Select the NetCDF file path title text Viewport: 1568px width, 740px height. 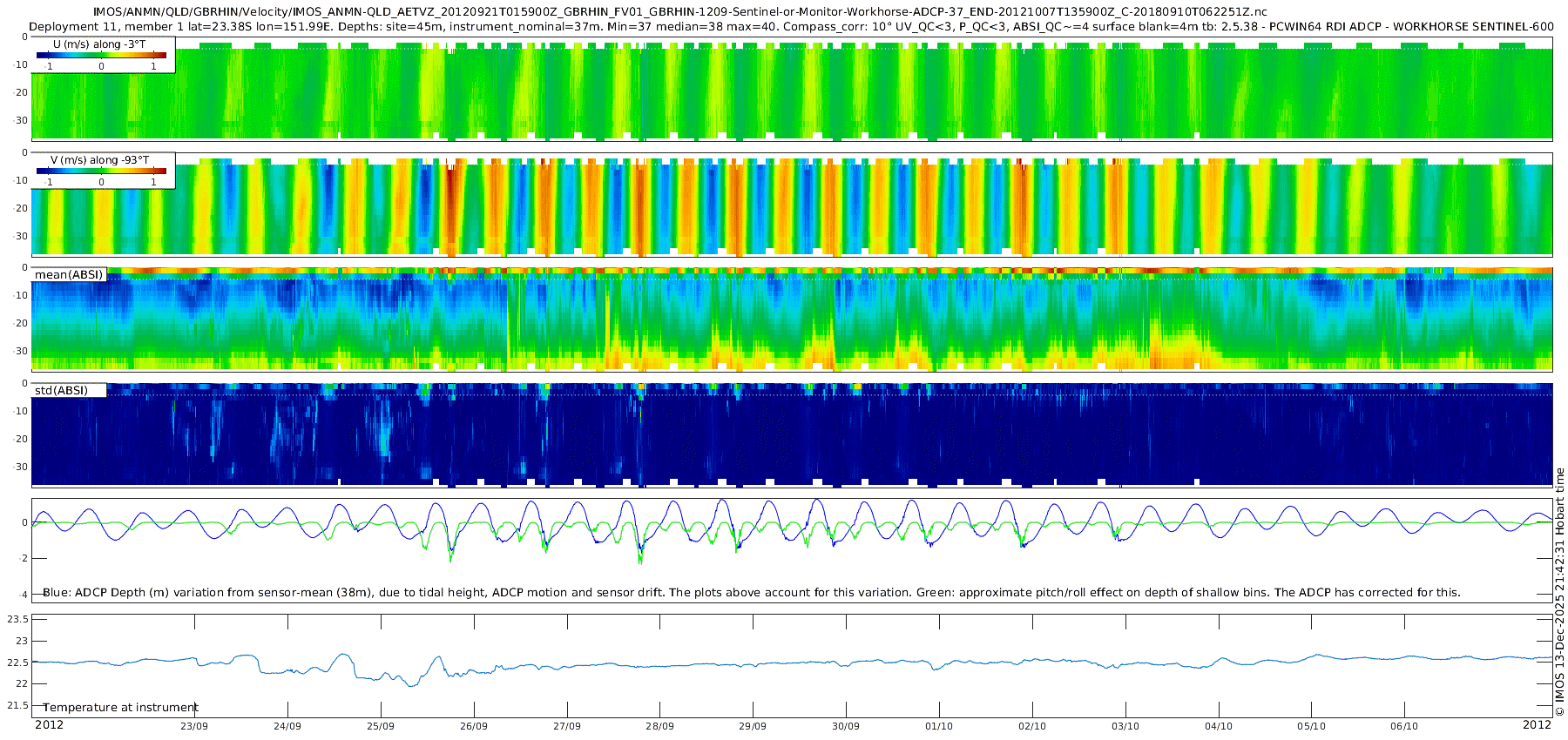[679, 12]
